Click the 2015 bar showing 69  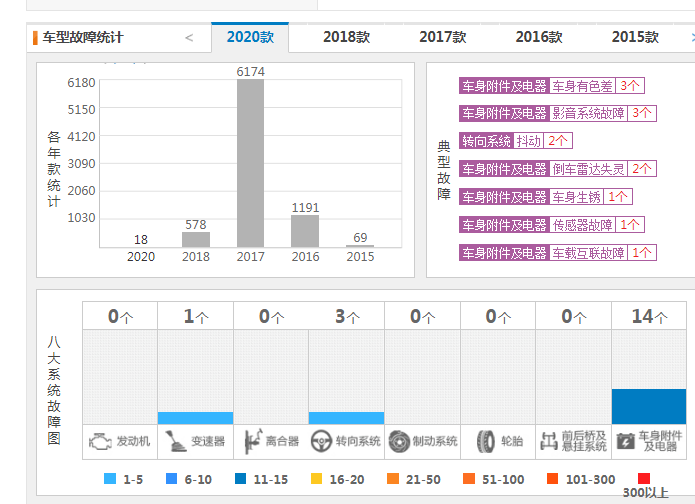click(x=360, y=246)
